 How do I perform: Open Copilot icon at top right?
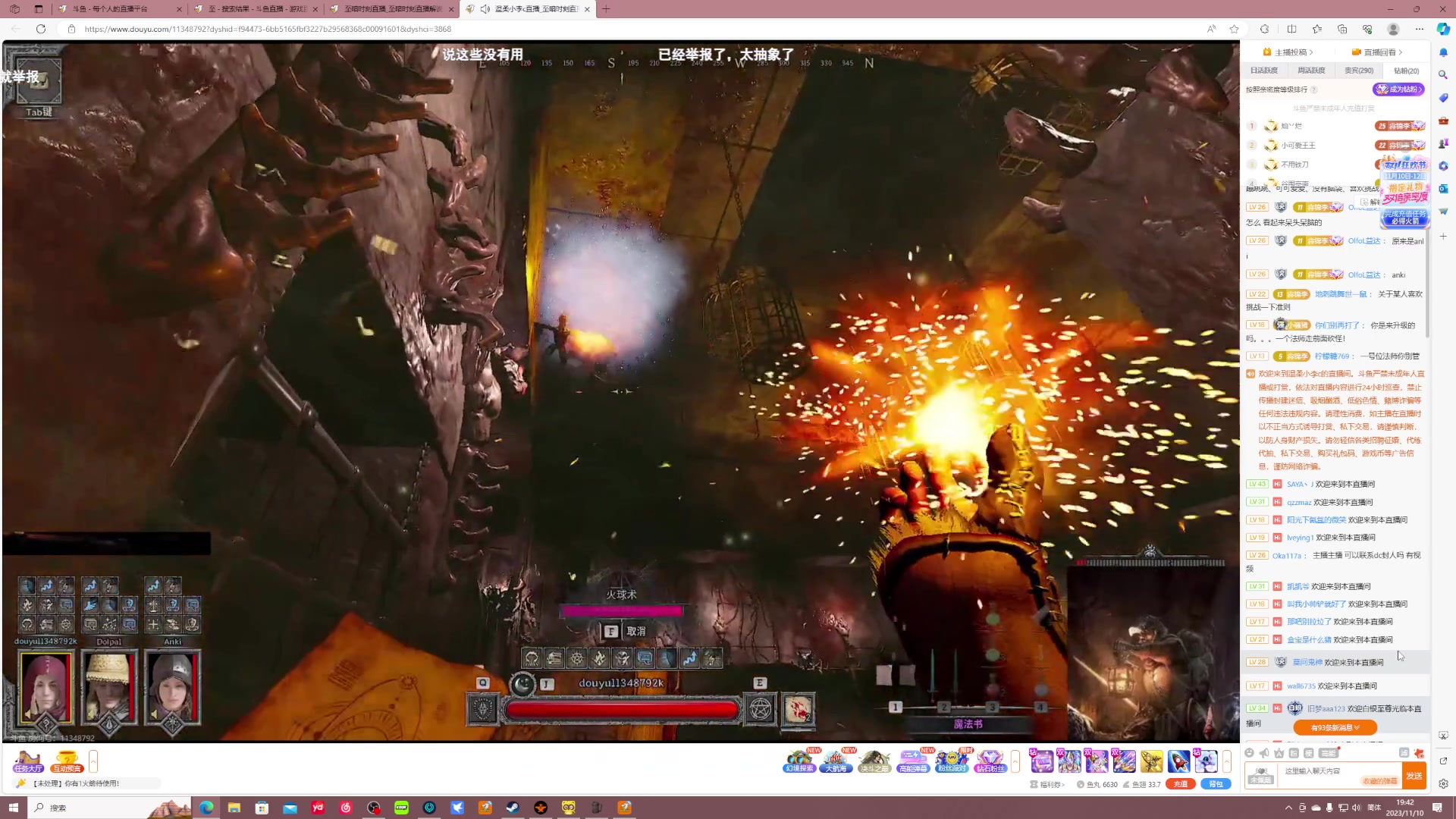(1443, 29)
